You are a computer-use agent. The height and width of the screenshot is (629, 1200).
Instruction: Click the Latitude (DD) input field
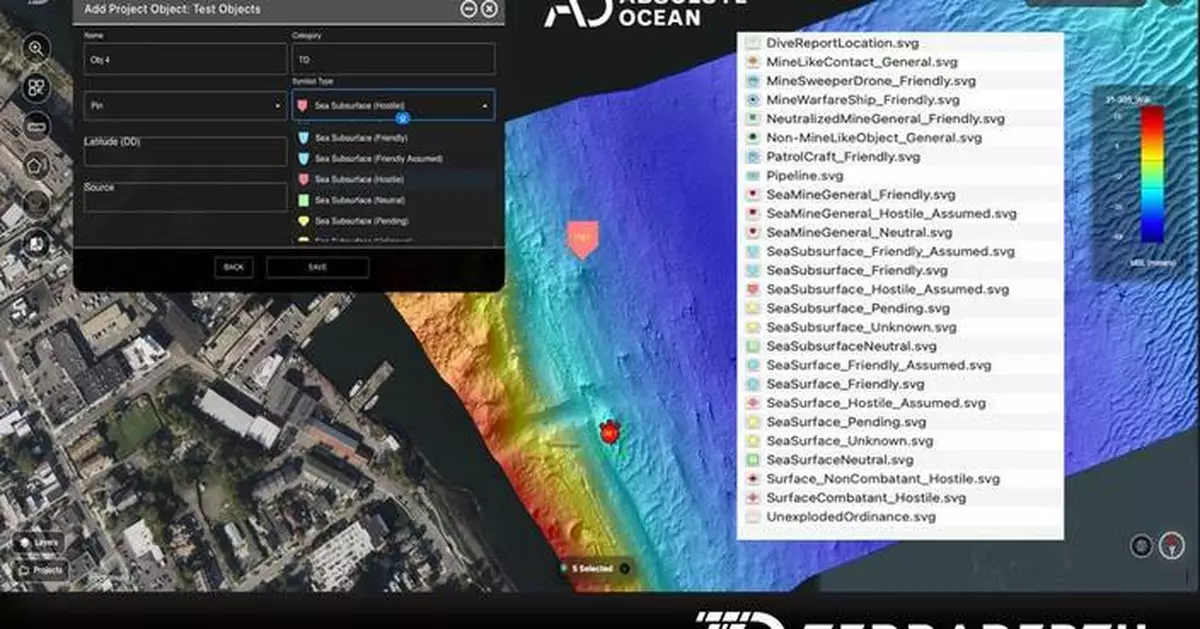click(185, 152)
